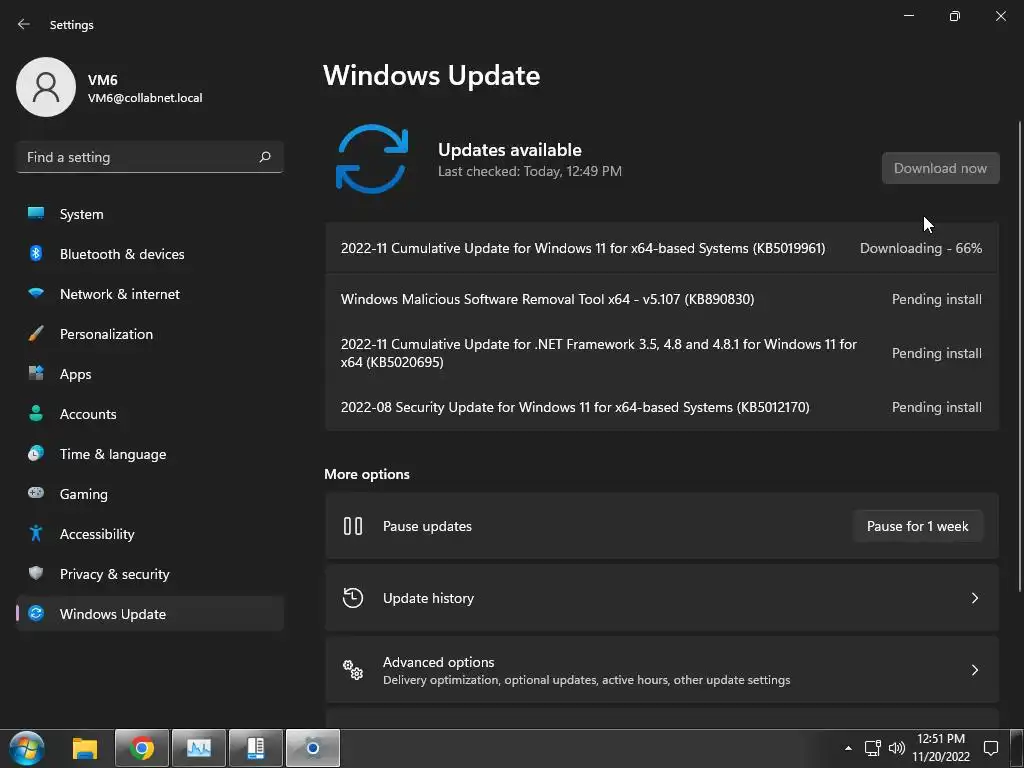Click the .NET Framework KB5020695 update entry
The image size is (1024, 768).
tap(662, 353)
